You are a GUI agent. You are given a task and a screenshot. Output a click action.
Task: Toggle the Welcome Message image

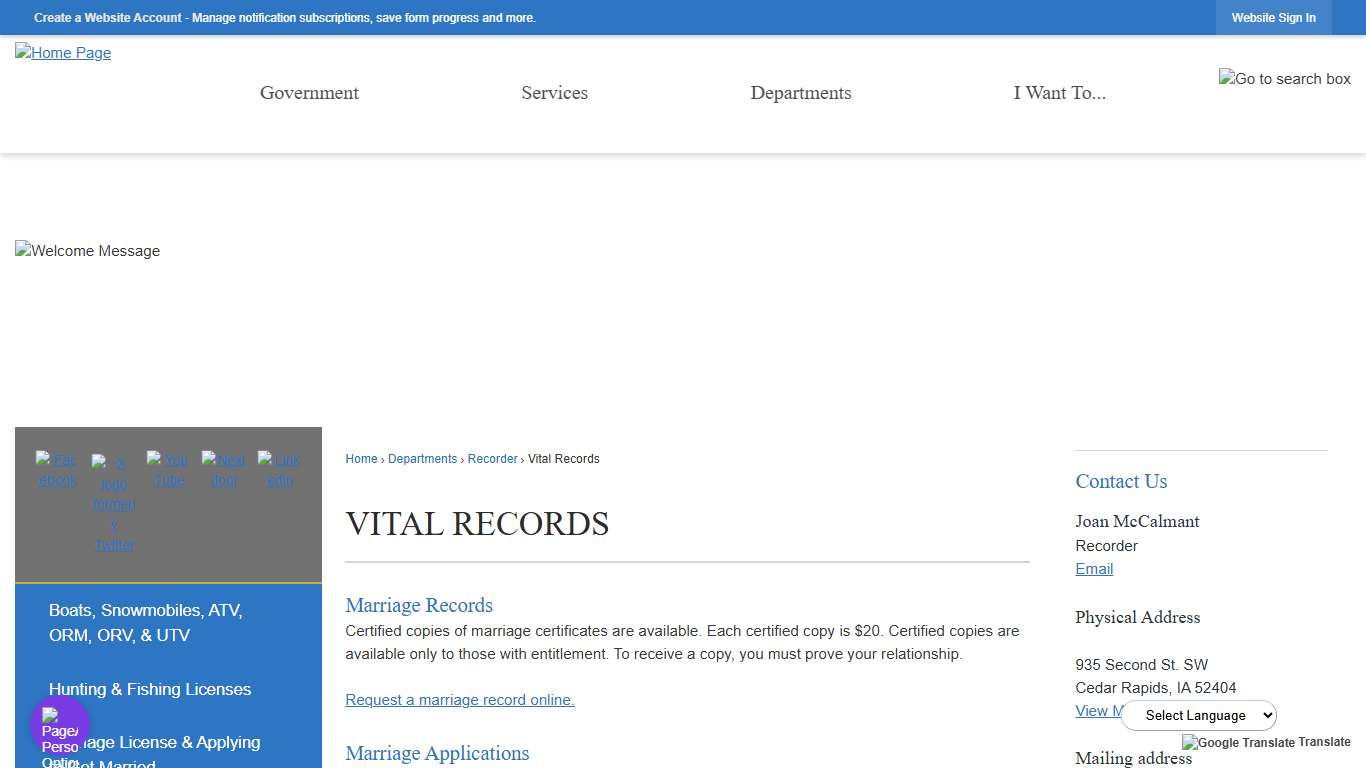pyautogui.click(x=87, y=251)
